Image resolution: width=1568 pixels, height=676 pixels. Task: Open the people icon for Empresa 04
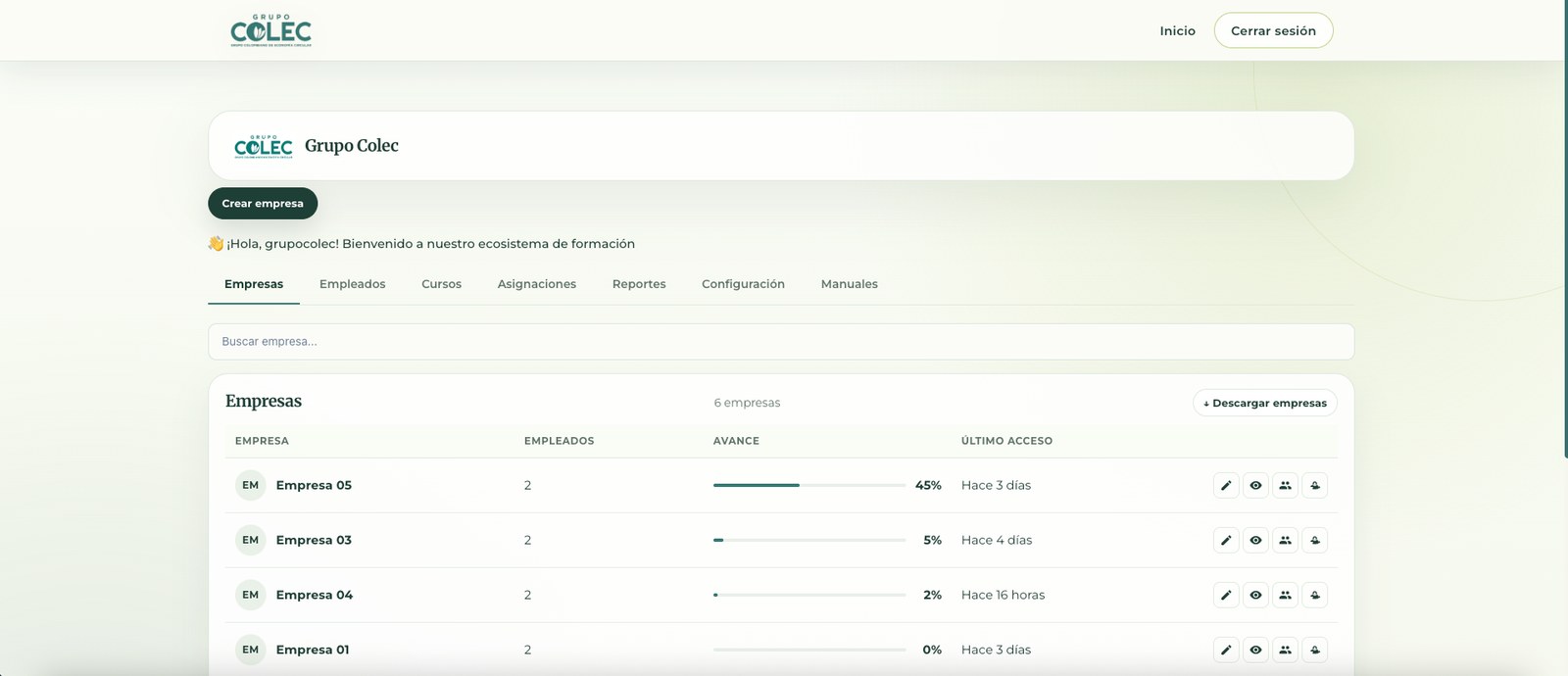click(x=1285, y=595)
